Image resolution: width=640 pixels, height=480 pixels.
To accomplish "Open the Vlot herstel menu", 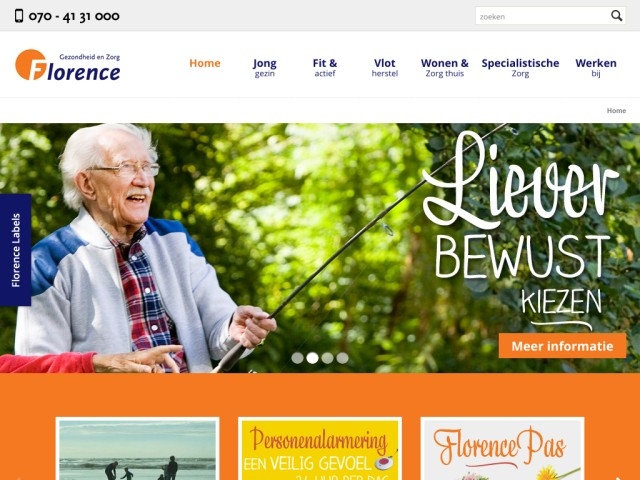I will pyautogui.click(x=384, y=68).
